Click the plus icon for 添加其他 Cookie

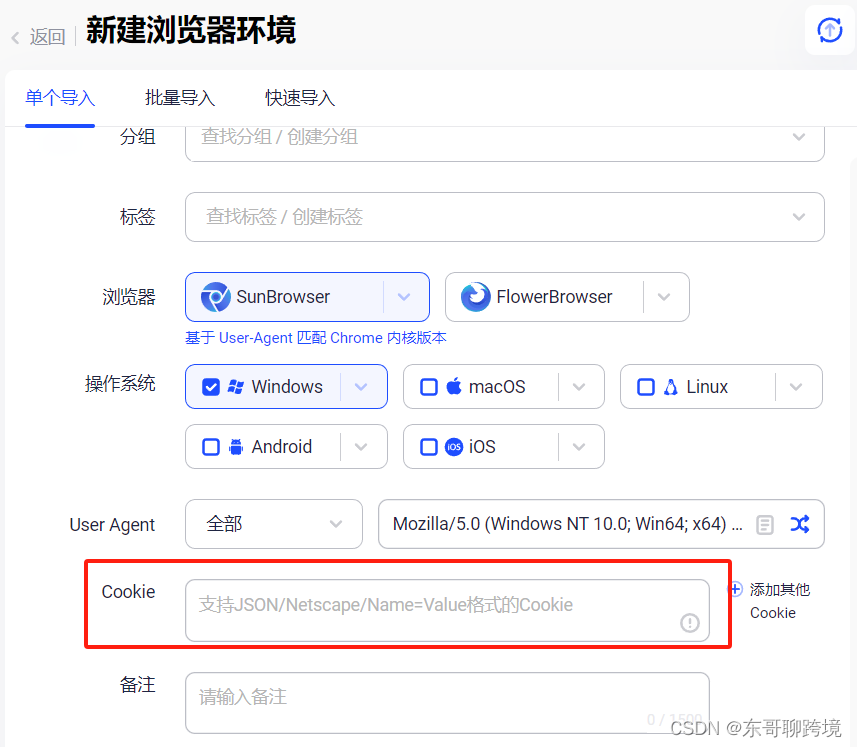coord(736,589)
